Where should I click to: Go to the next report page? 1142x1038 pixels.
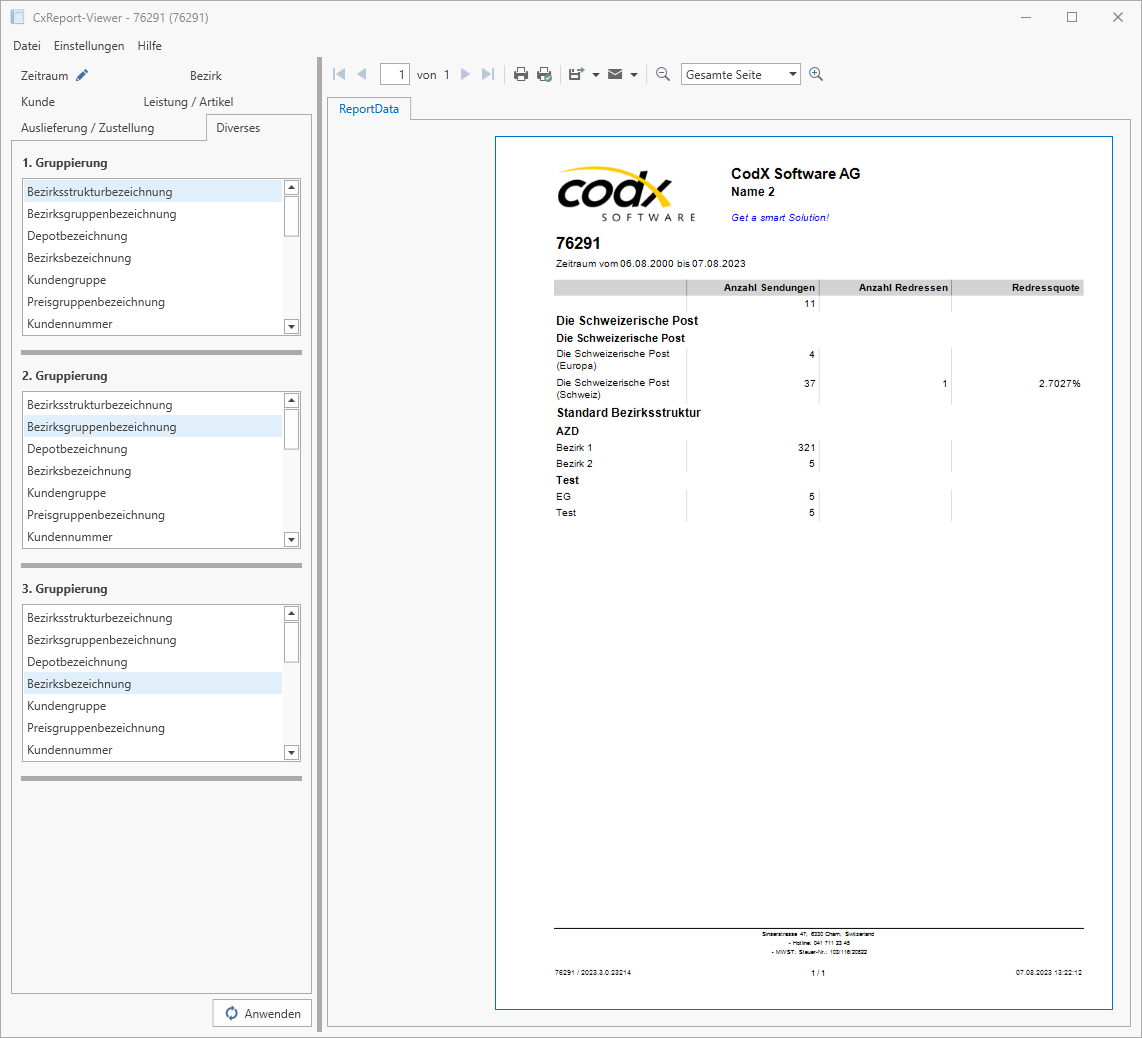465,74
